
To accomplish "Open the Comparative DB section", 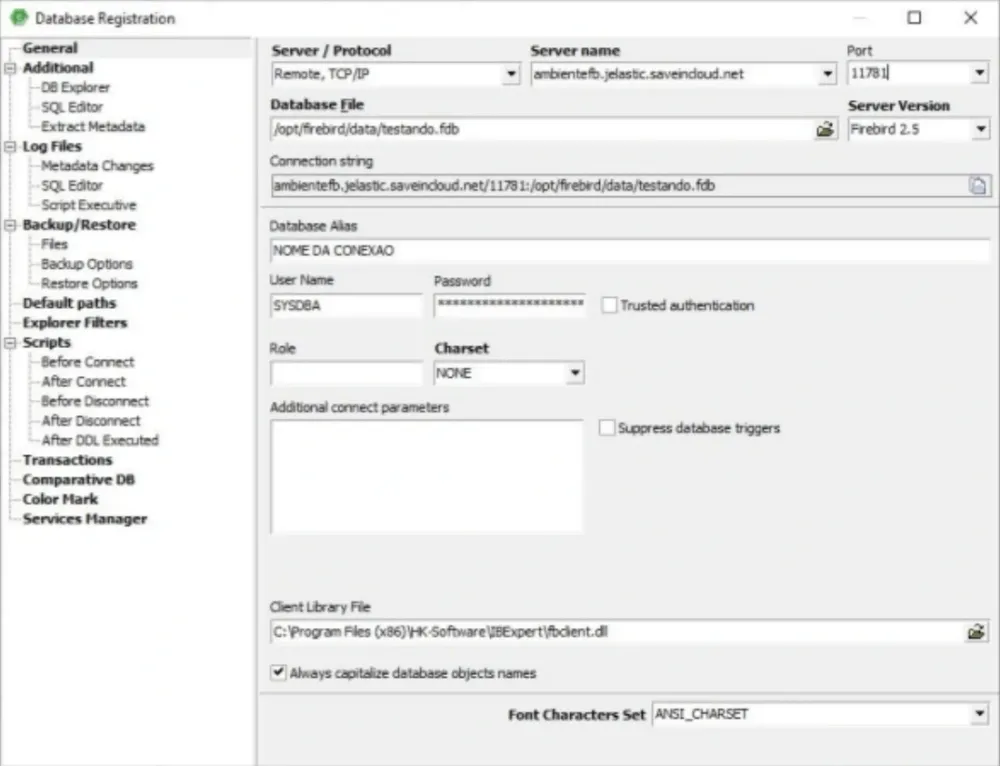I will click(x=78, y=480).
